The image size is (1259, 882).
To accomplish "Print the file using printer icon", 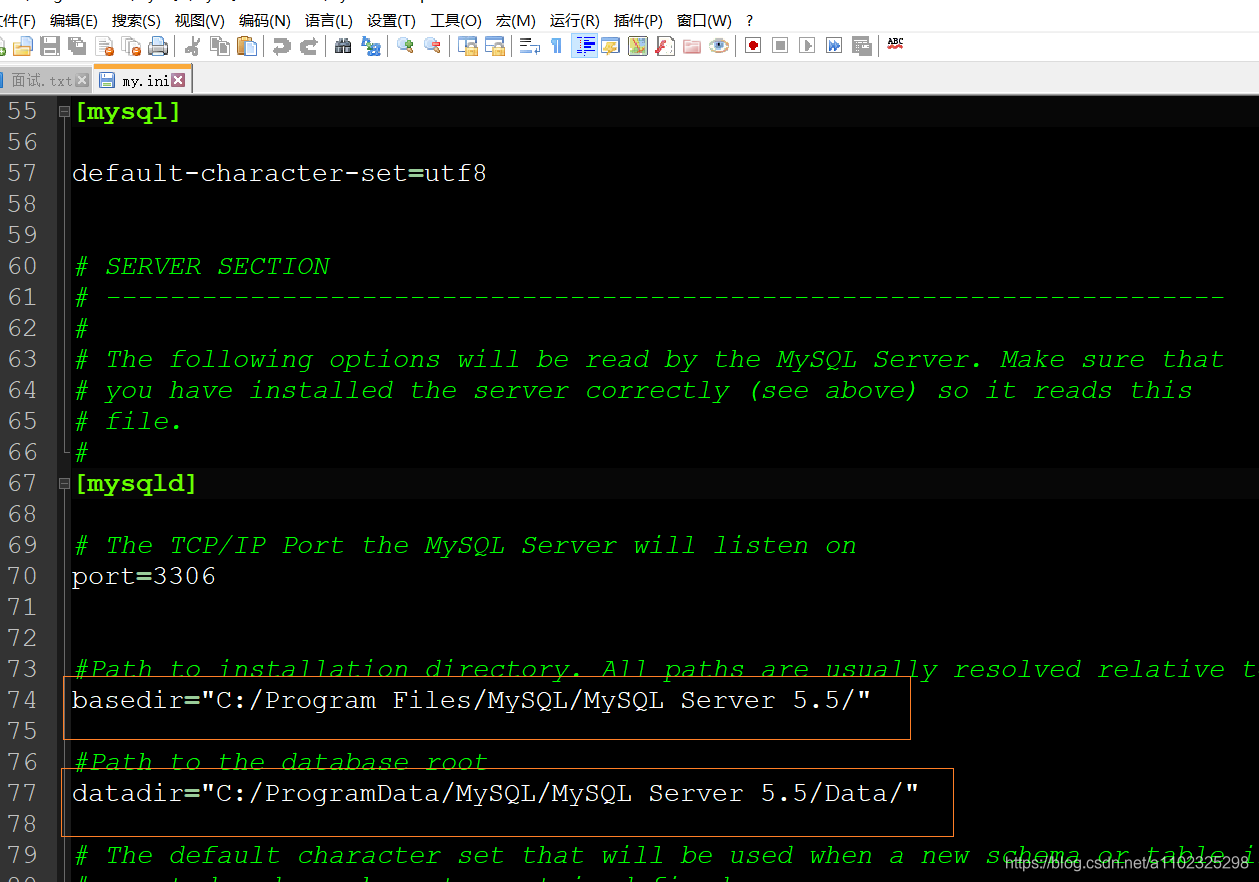I will pyautogui.click(x=158, y=46).
